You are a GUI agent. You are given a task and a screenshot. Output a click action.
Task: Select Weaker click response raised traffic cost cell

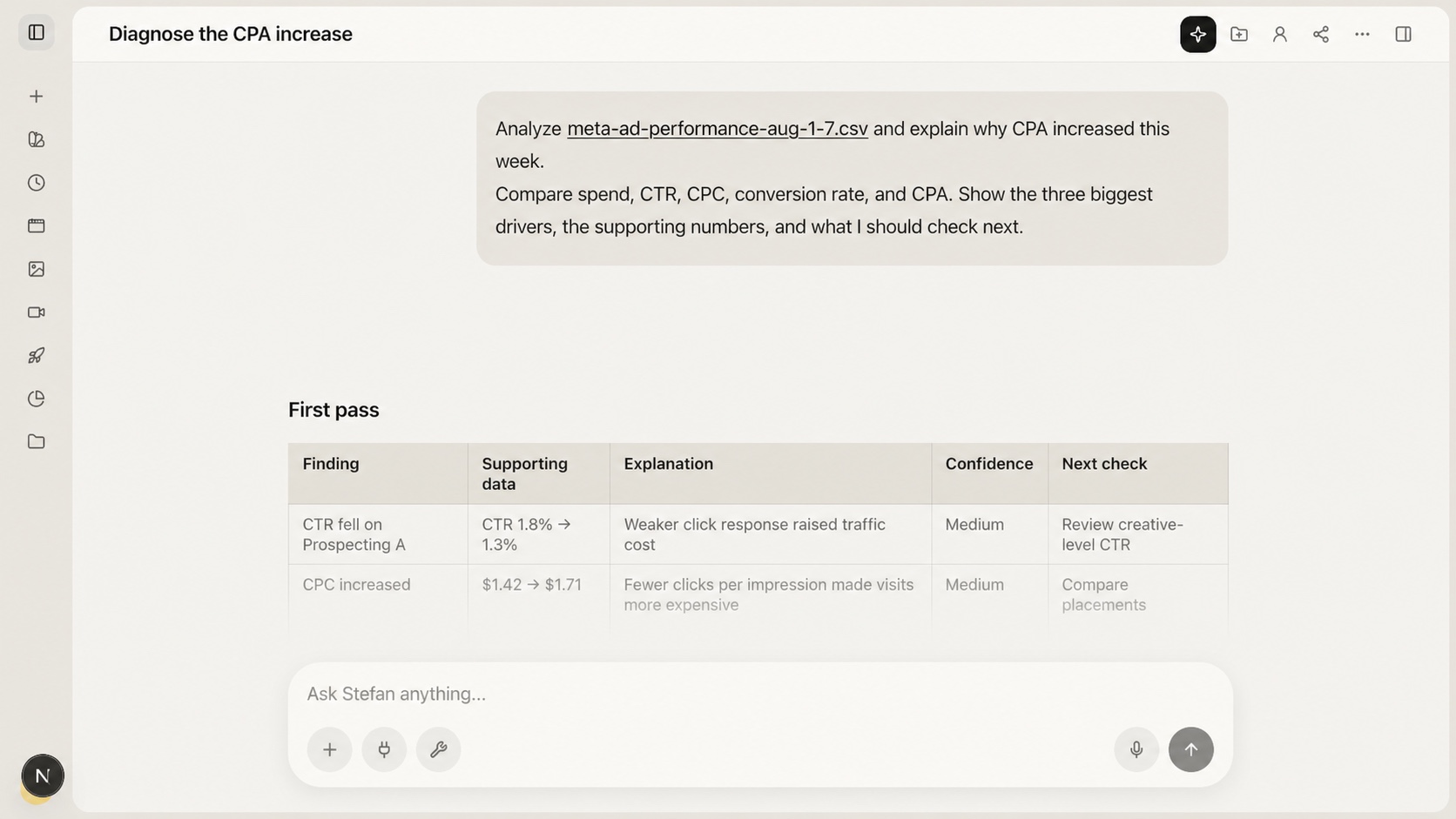[x=771, y=534]
